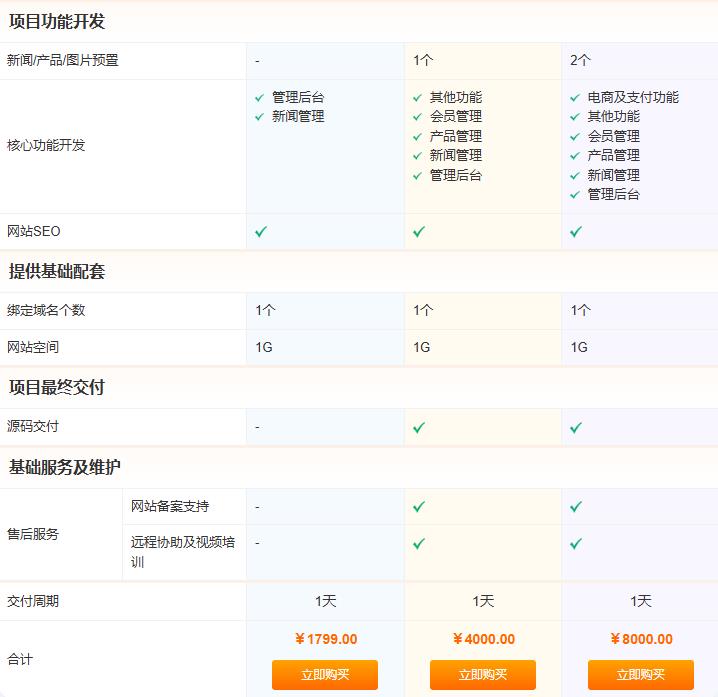Select the 基础服务及维护 section heading
Image resolution: width=718 pixels, height=697 pixels.
point(65,467)
